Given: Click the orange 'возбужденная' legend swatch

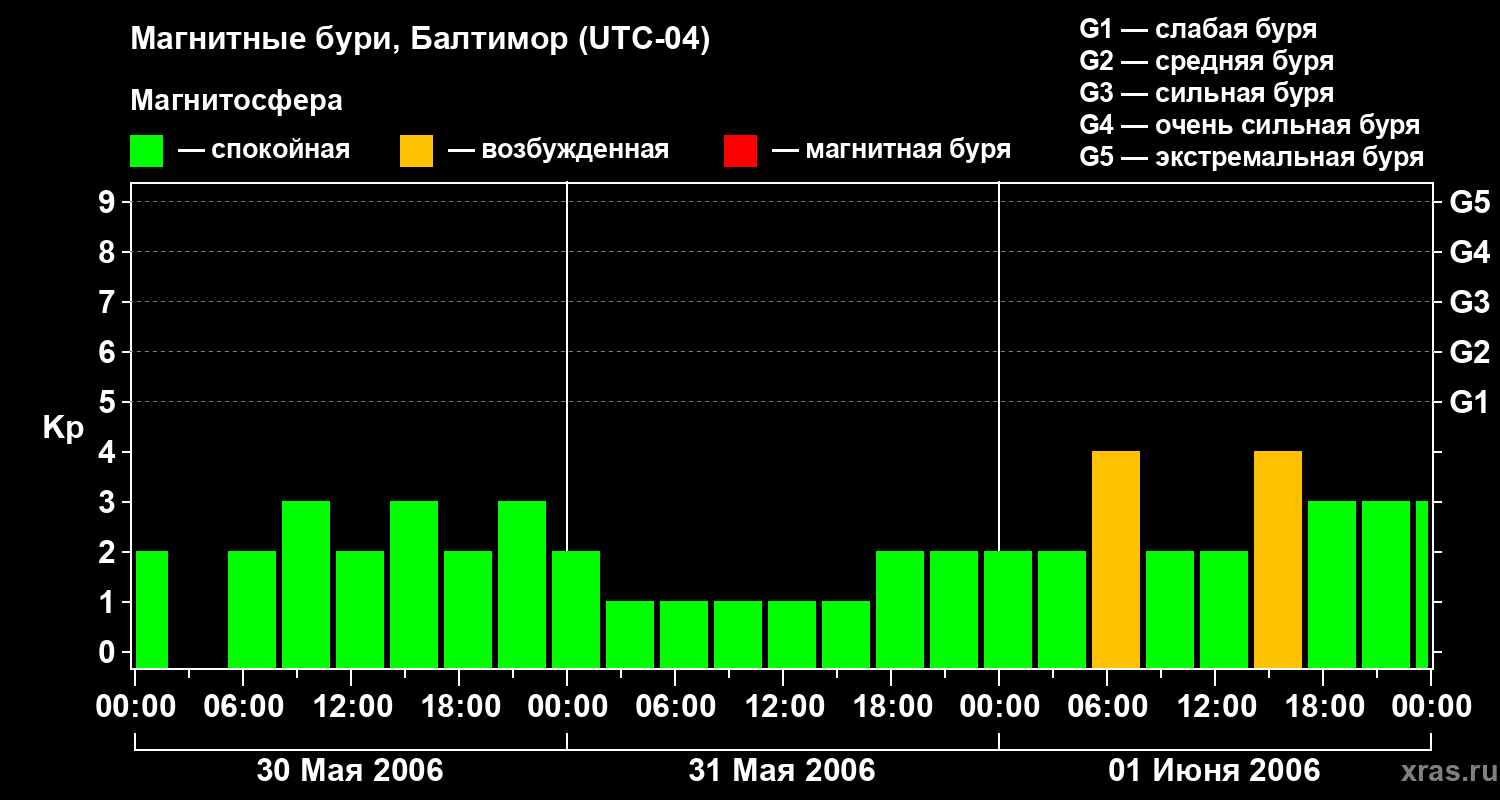Looking at the screenshot, I should (x=416, y=151).
